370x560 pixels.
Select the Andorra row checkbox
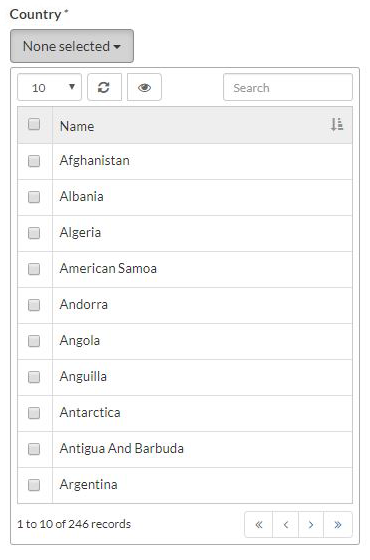(34, 305)
